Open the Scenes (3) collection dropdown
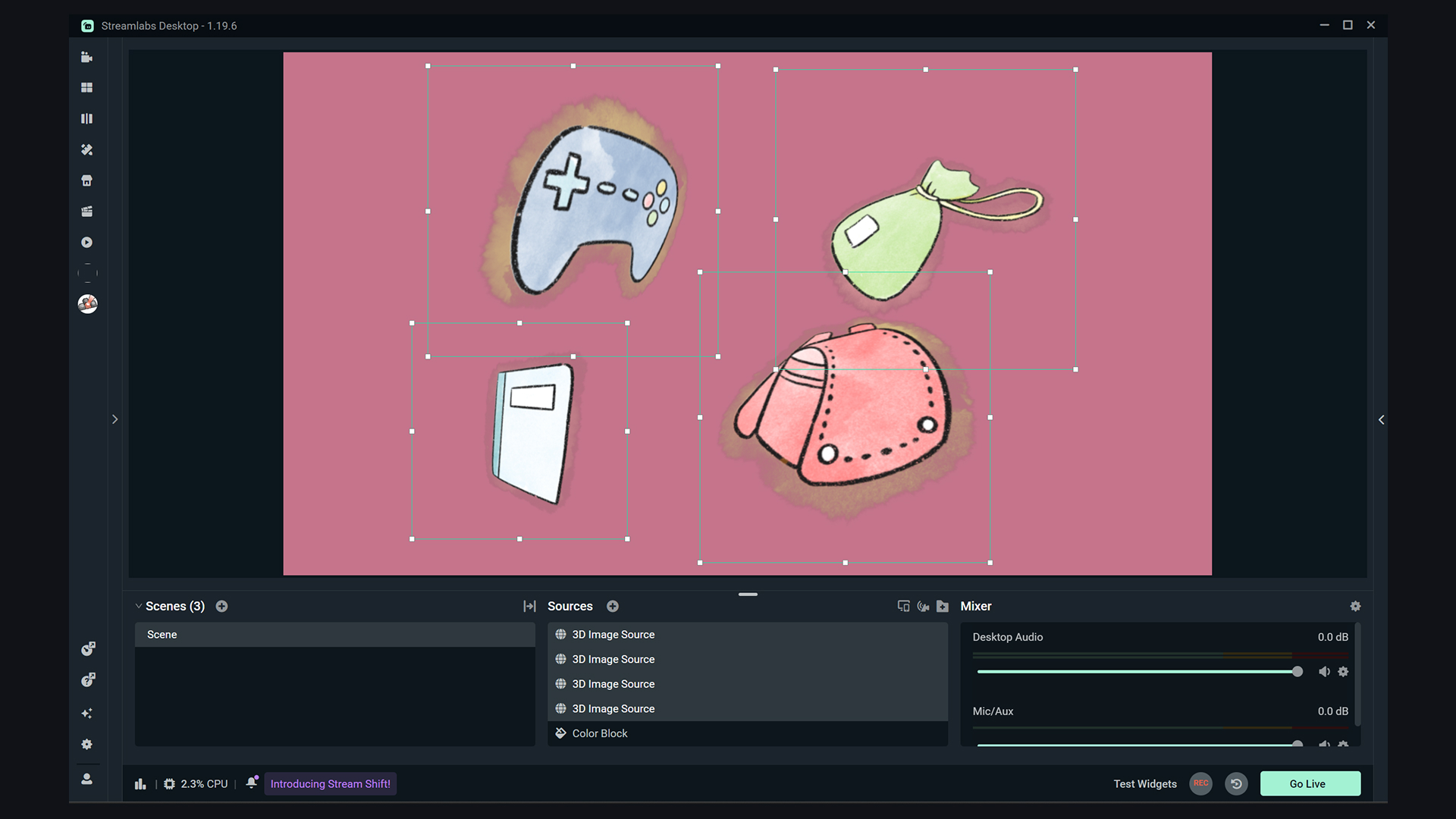Image resolution: width=1456 pixels, height=819 pixels. point(170,606)
